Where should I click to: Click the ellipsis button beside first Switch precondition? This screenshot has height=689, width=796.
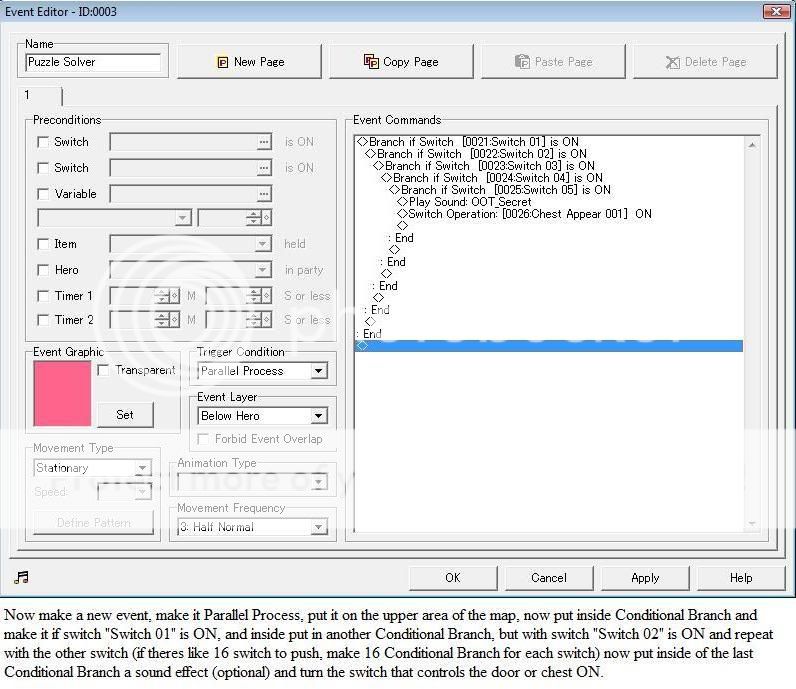[x=263, y=142]
